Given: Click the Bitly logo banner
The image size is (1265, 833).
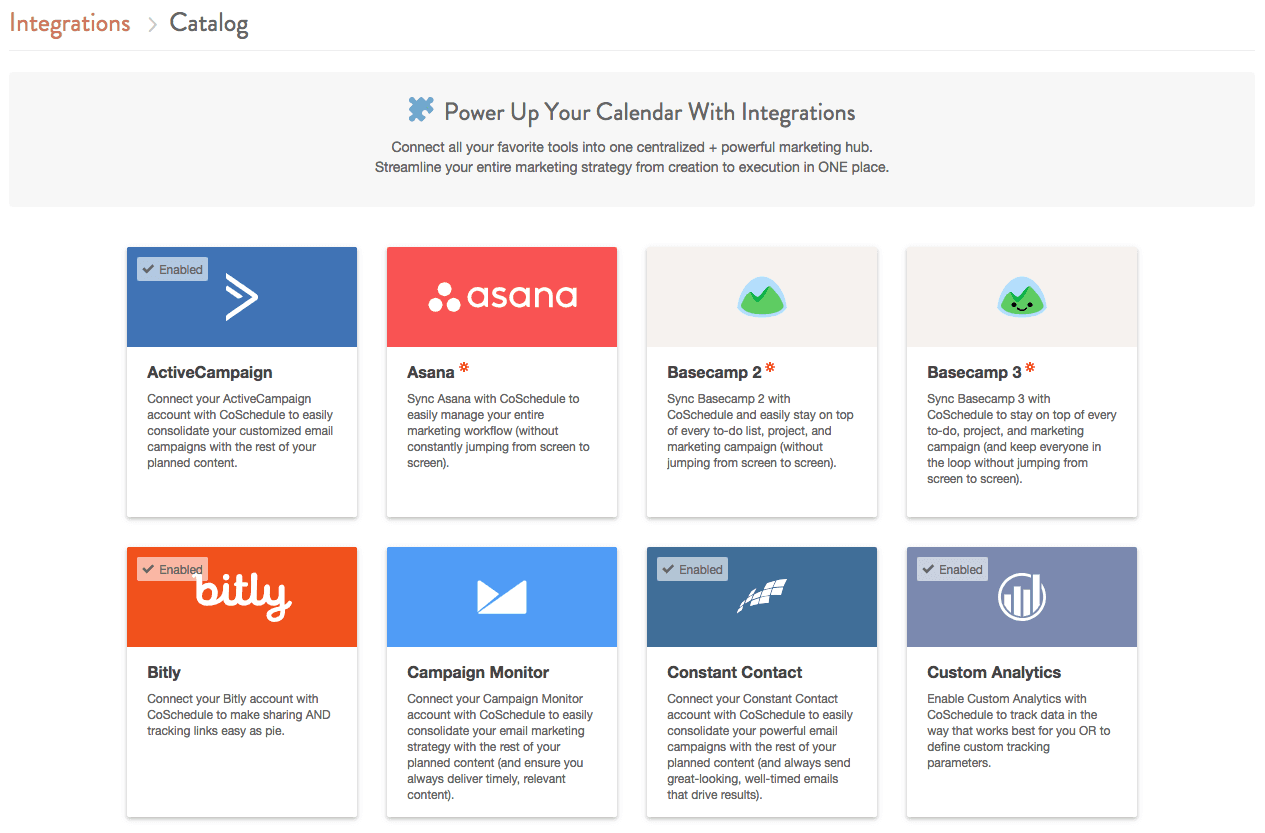Looking at the screenshot, I should pyautogui.click(x=242, y=597).
